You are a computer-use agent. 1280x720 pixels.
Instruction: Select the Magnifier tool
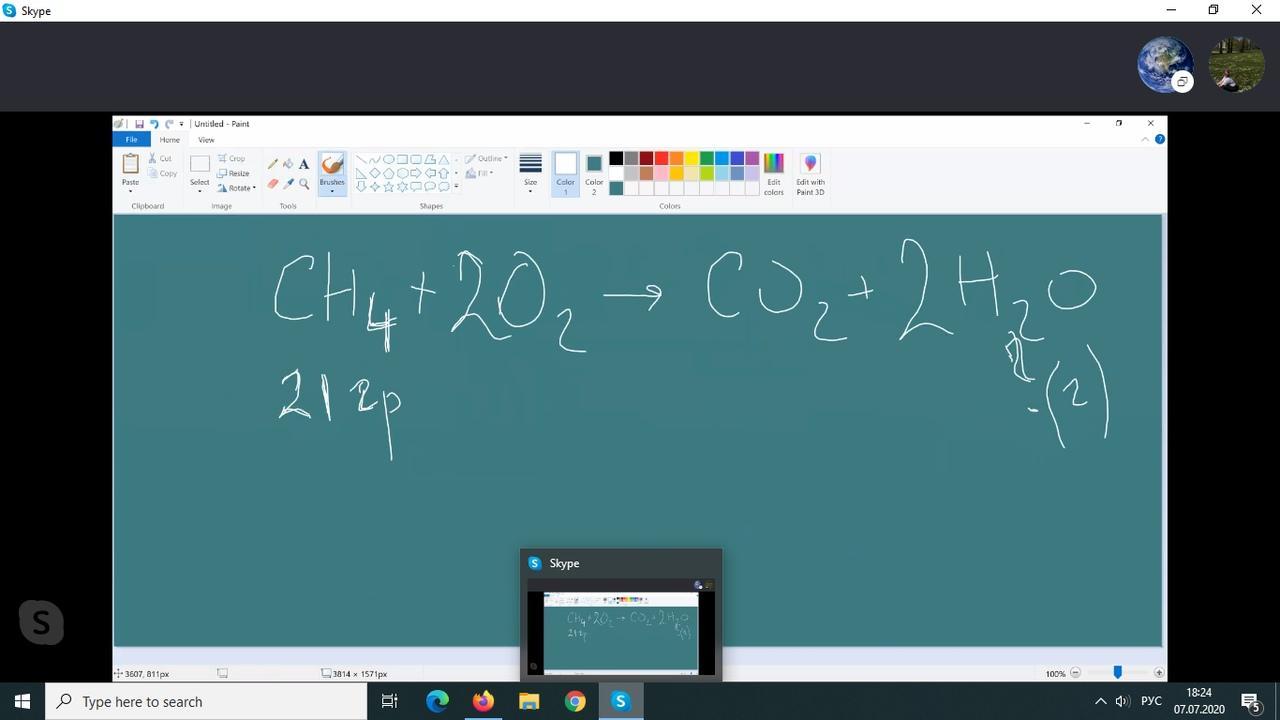pos(304,184)
